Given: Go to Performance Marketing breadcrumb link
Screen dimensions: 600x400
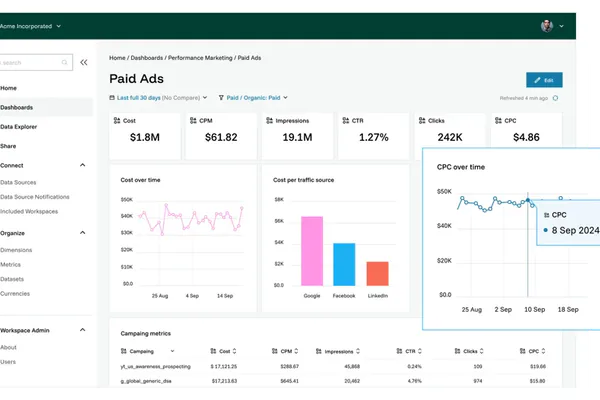Looking at the screenshot, I should [x=200, y=58].
